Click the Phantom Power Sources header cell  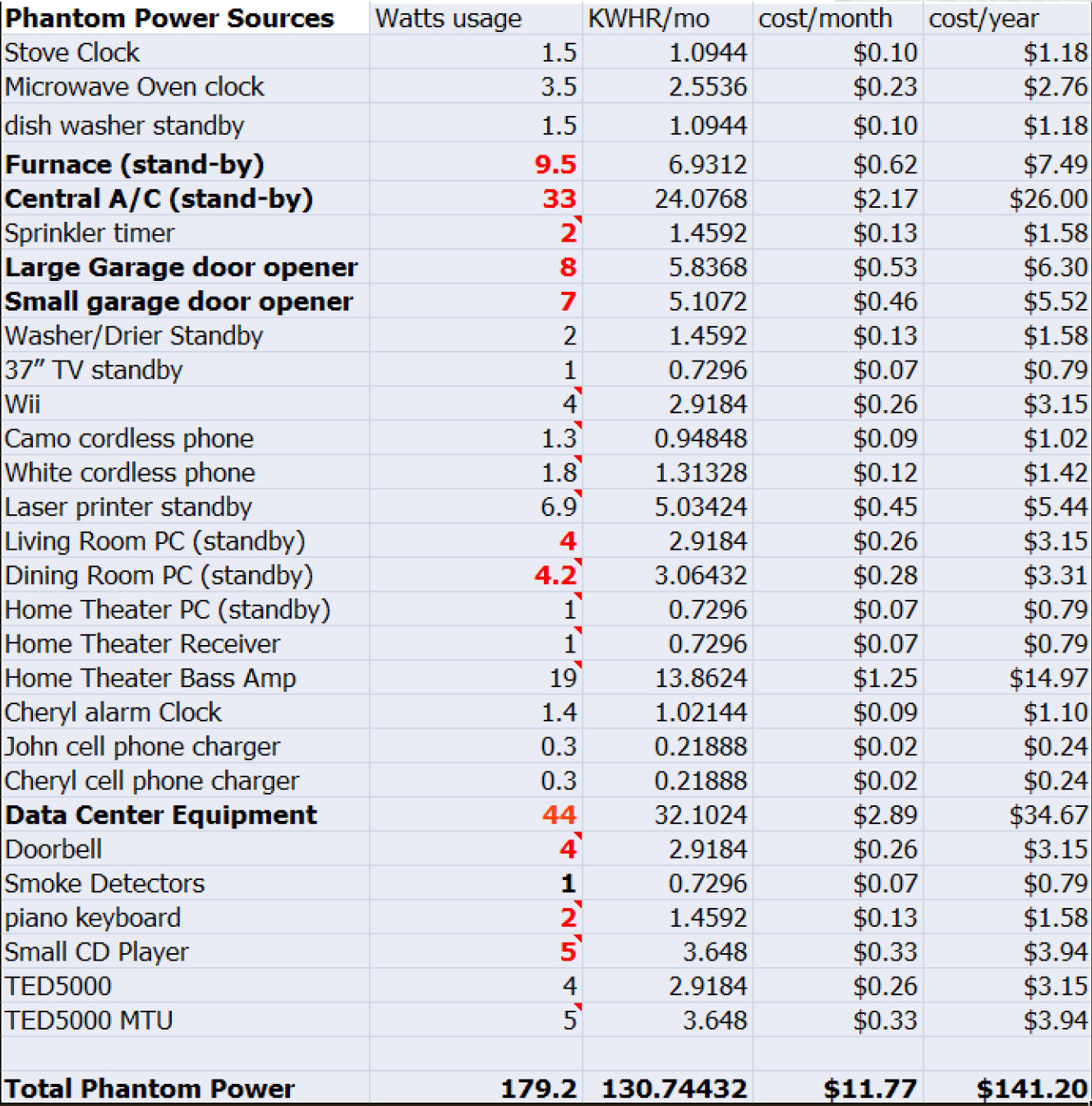tap(169, 18)
